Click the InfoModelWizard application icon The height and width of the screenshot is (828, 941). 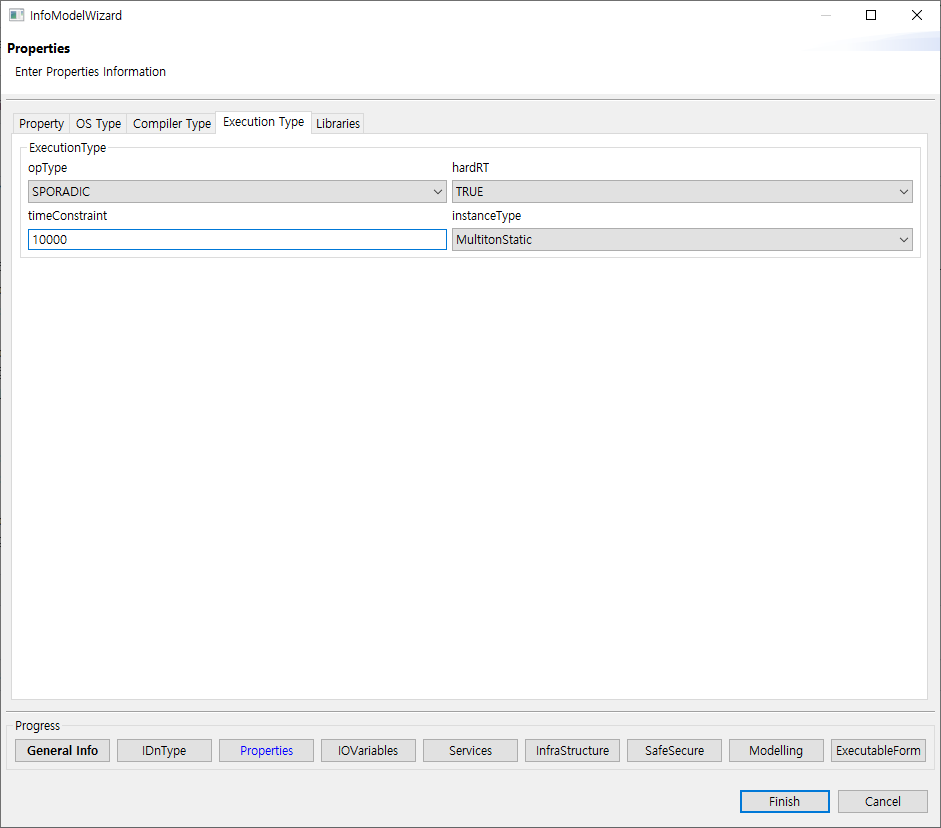point(14,15)
